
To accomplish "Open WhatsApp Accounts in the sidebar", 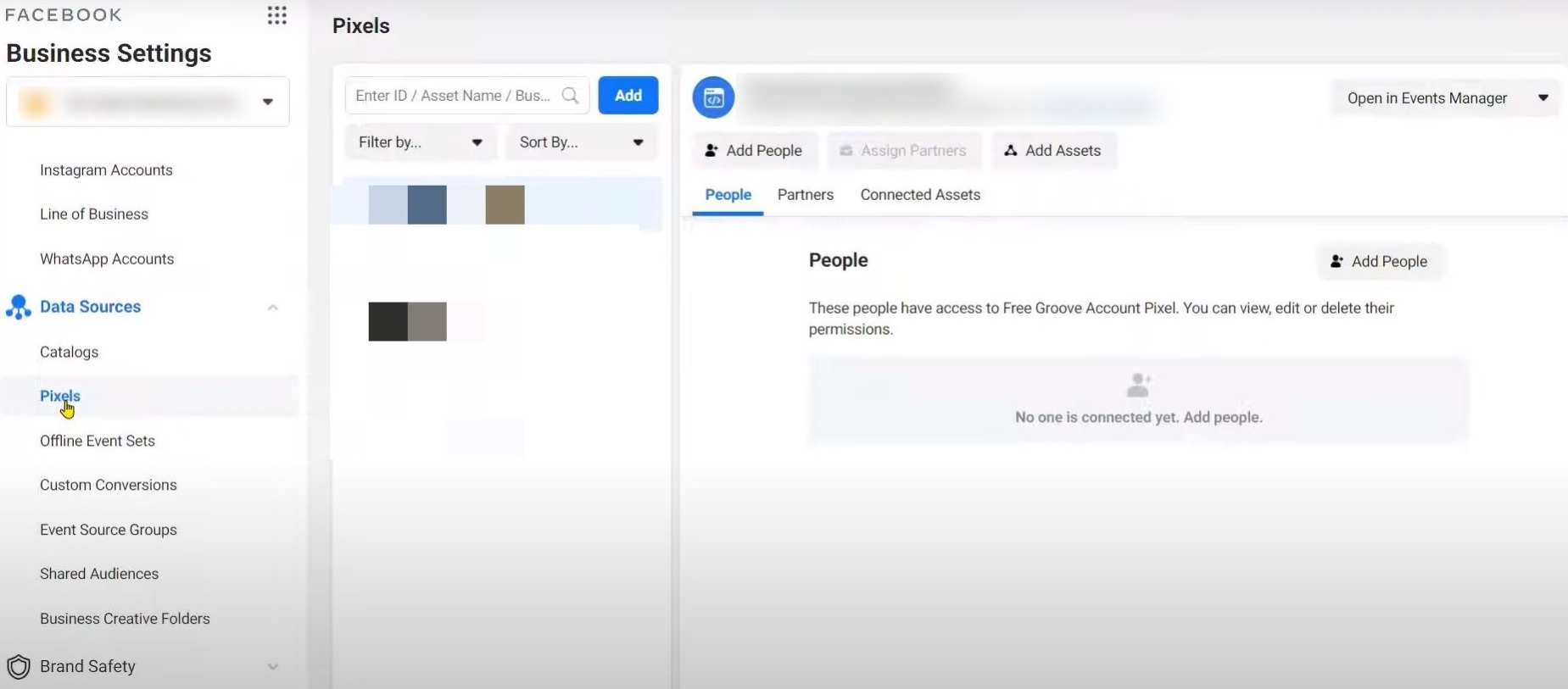I will coord(107,259).
